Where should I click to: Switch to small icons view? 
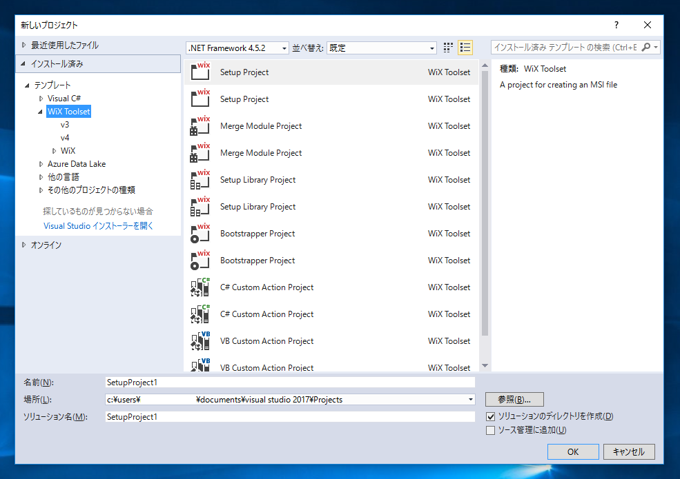448,48
